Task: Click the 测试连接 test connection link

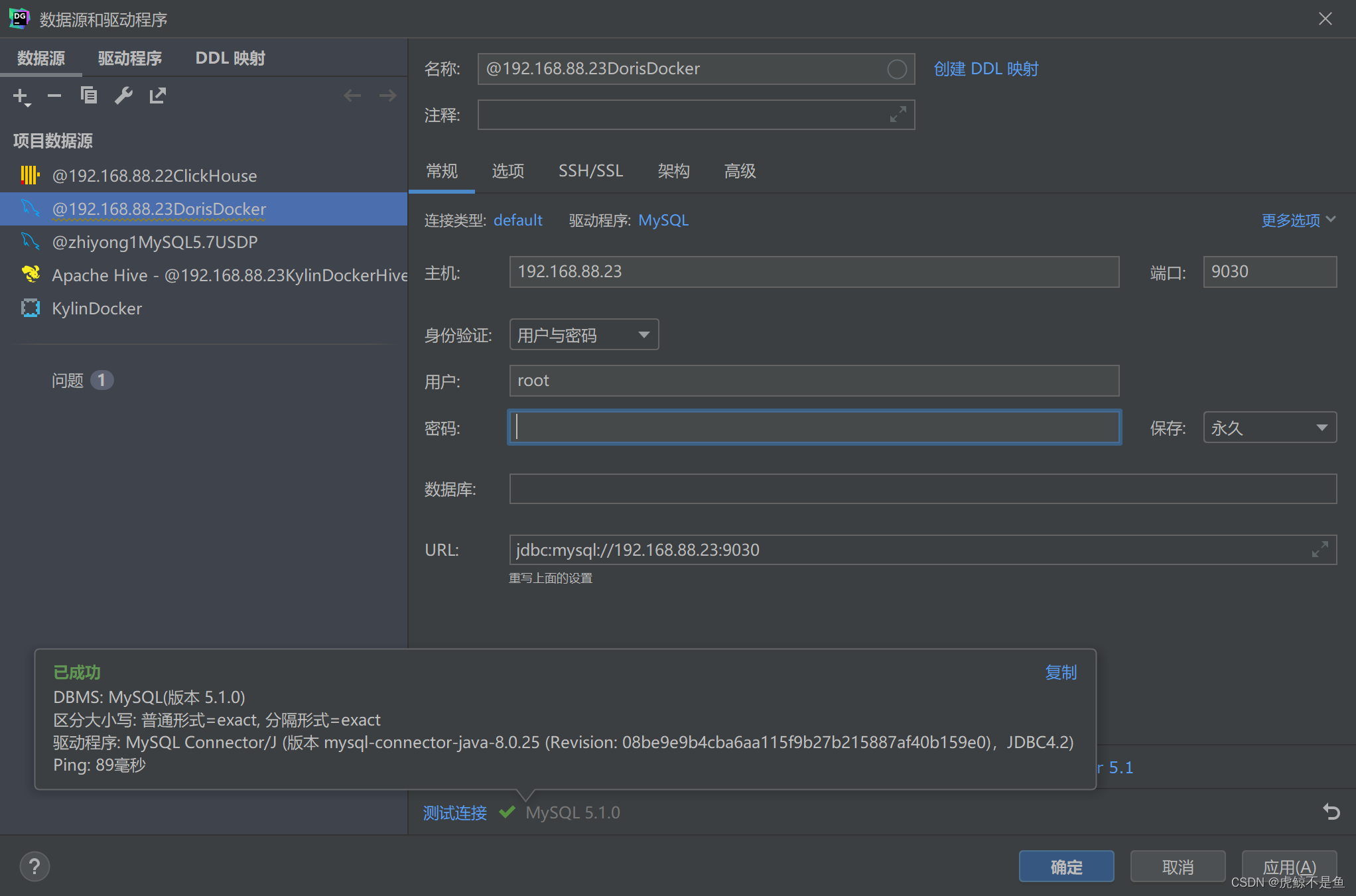Action: tap(455, 812)
